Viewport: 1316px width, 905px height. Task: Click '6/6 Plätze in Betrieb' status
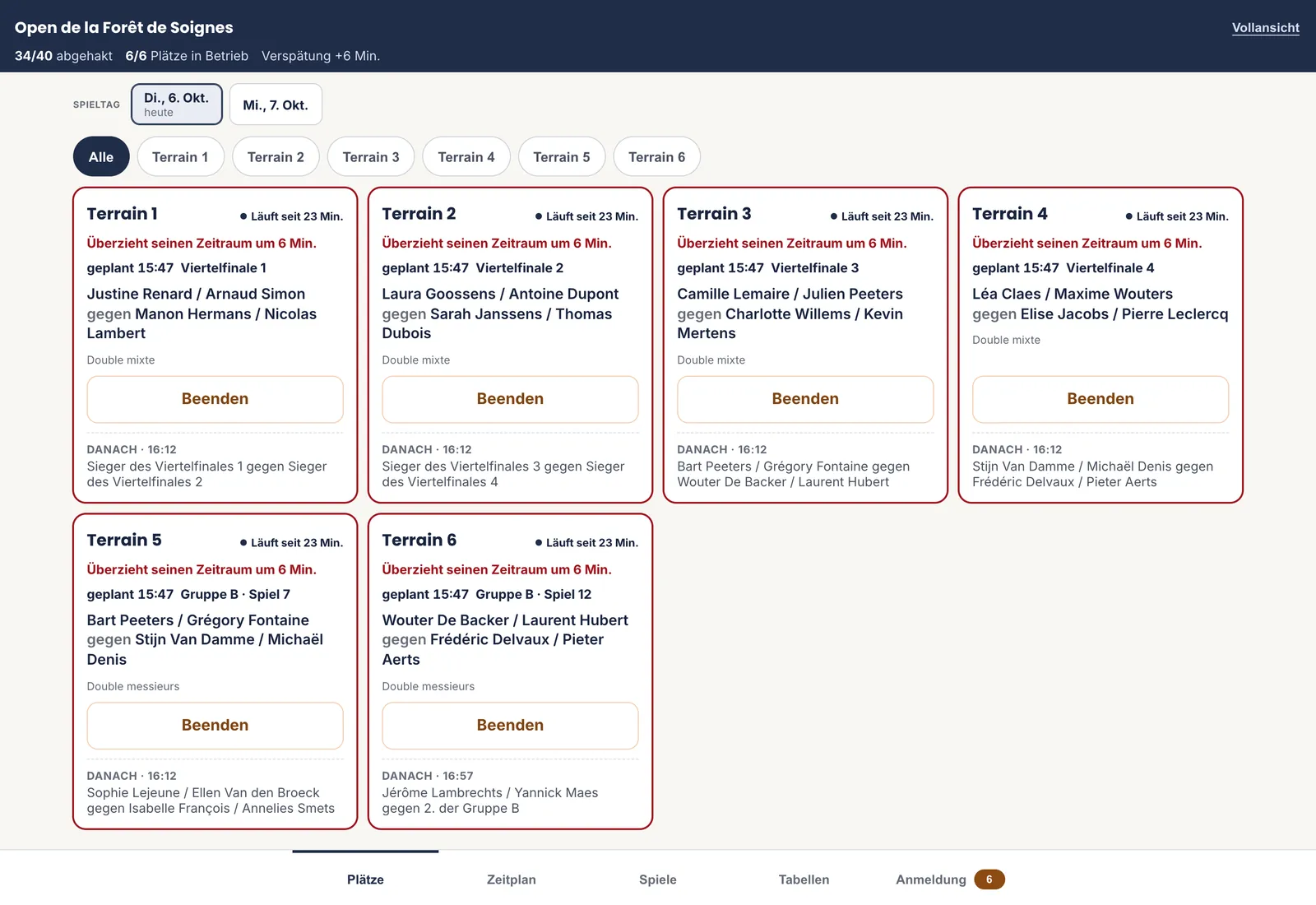187,56
